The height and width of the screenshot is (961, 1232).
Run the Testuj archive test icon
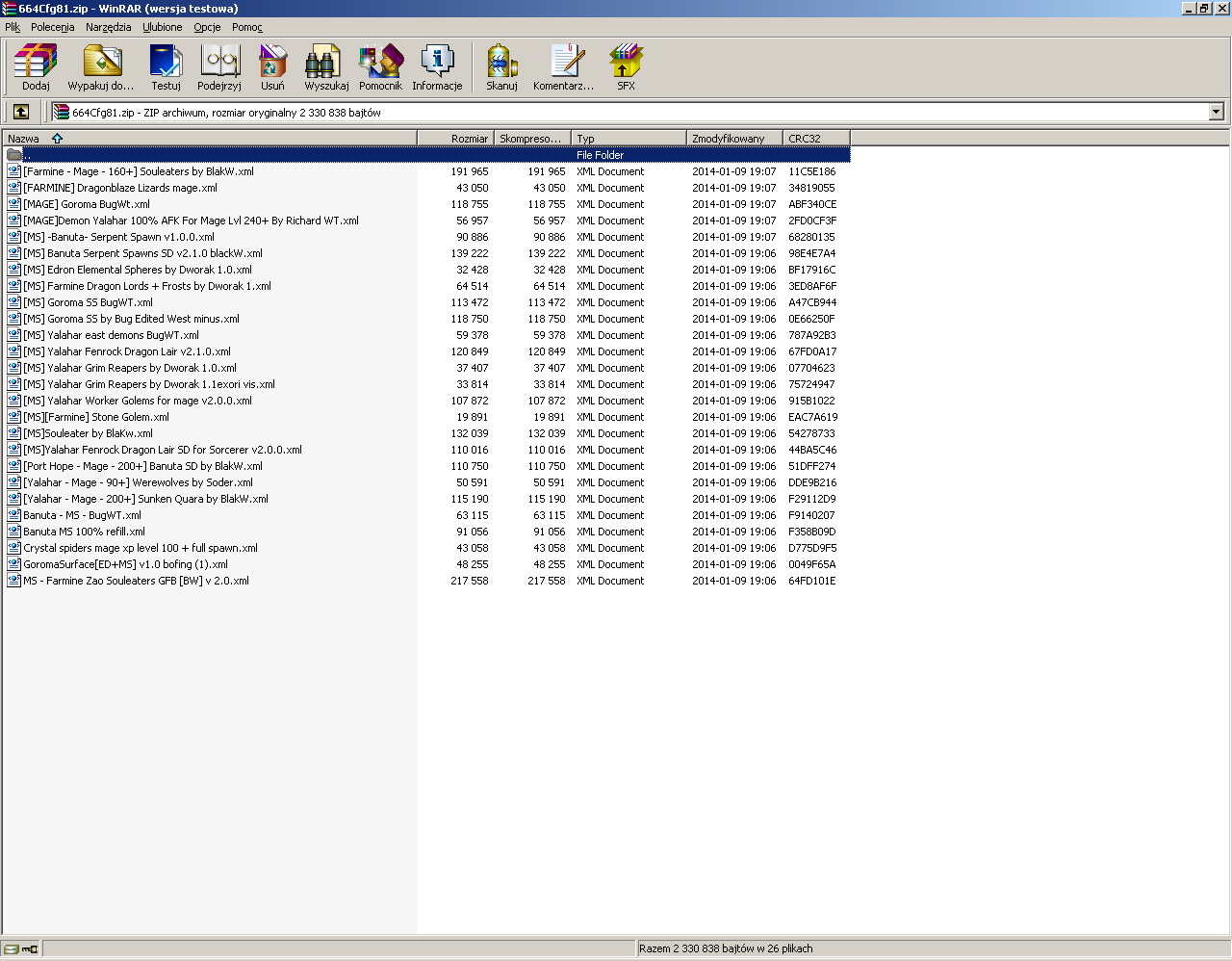pos(166,66)
